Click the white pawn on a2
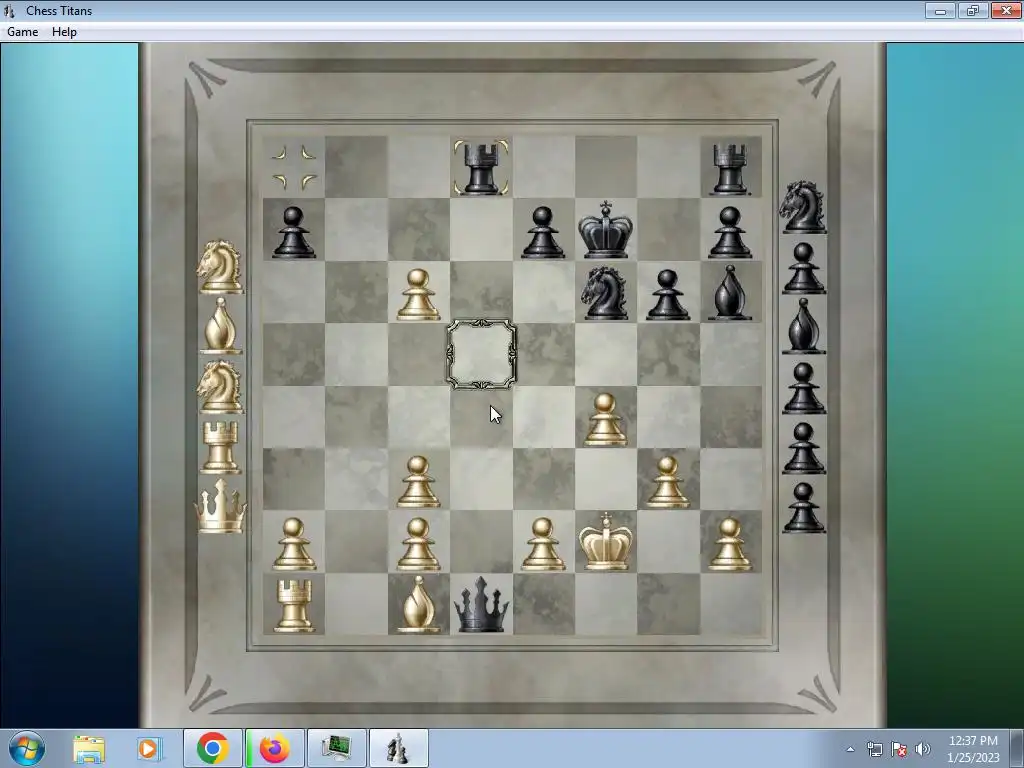Screen dimensions: 1024x768 pos(293,544)
